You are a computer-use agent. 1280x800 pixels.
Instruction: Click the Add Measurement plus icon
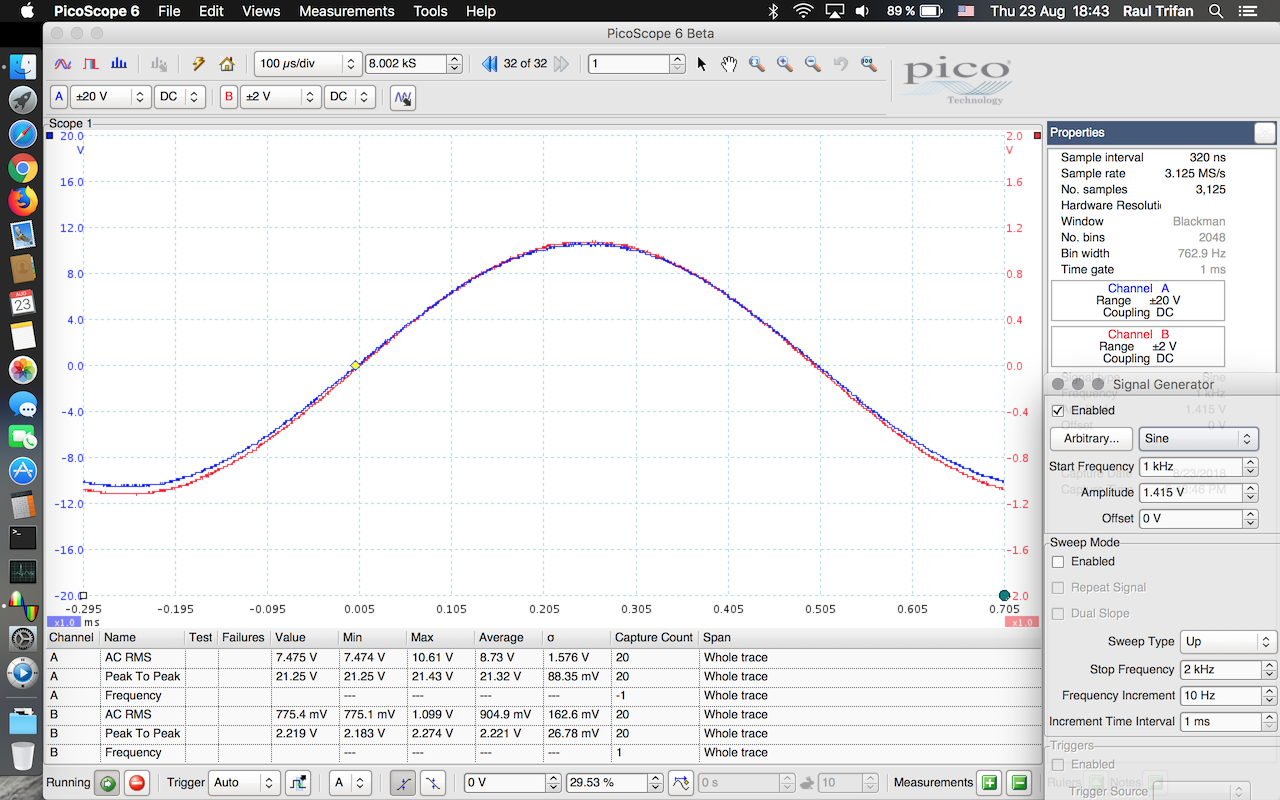989,783
